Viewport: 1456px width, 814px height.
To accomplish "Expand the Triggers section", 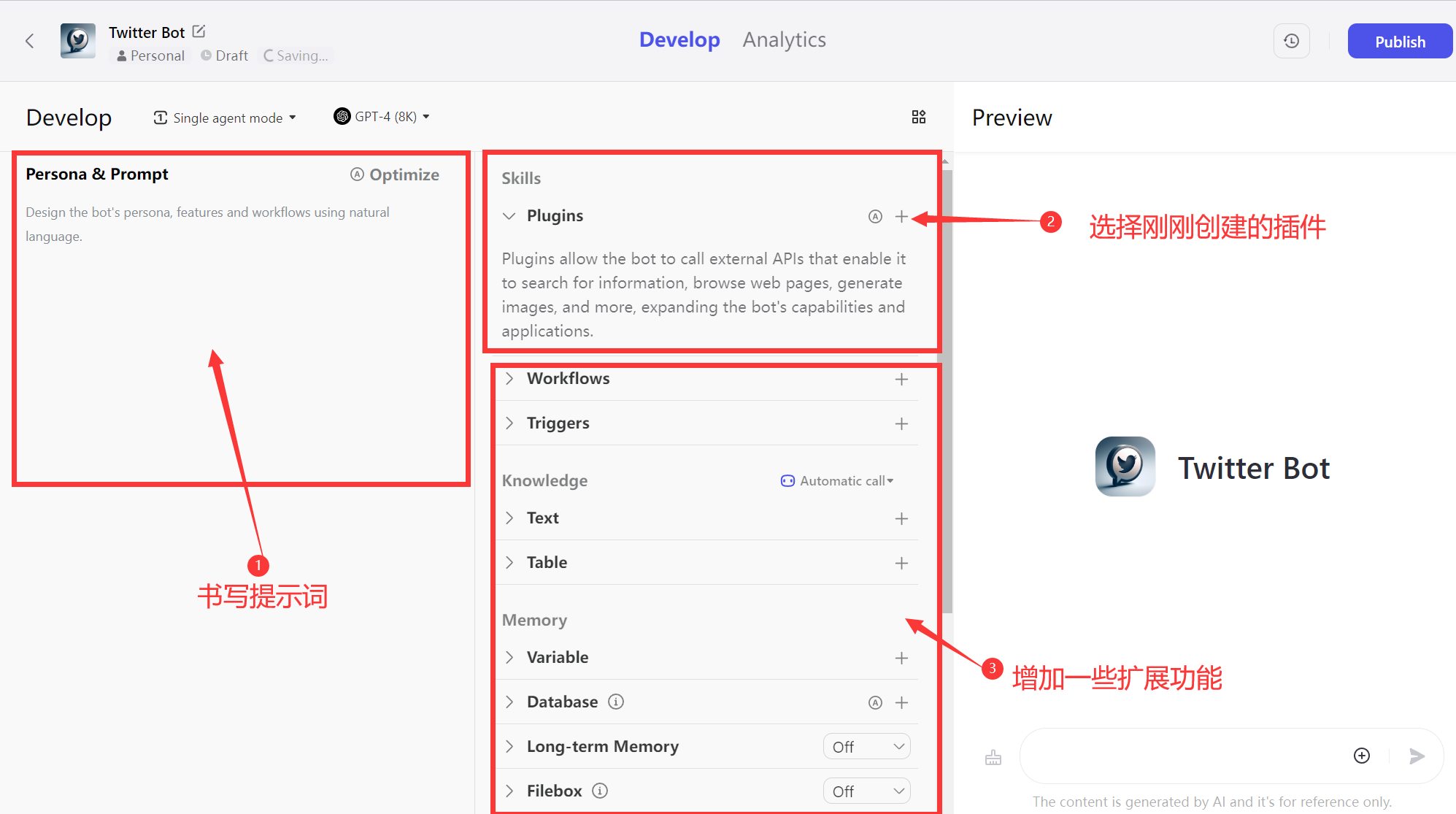I will (509, 423).
